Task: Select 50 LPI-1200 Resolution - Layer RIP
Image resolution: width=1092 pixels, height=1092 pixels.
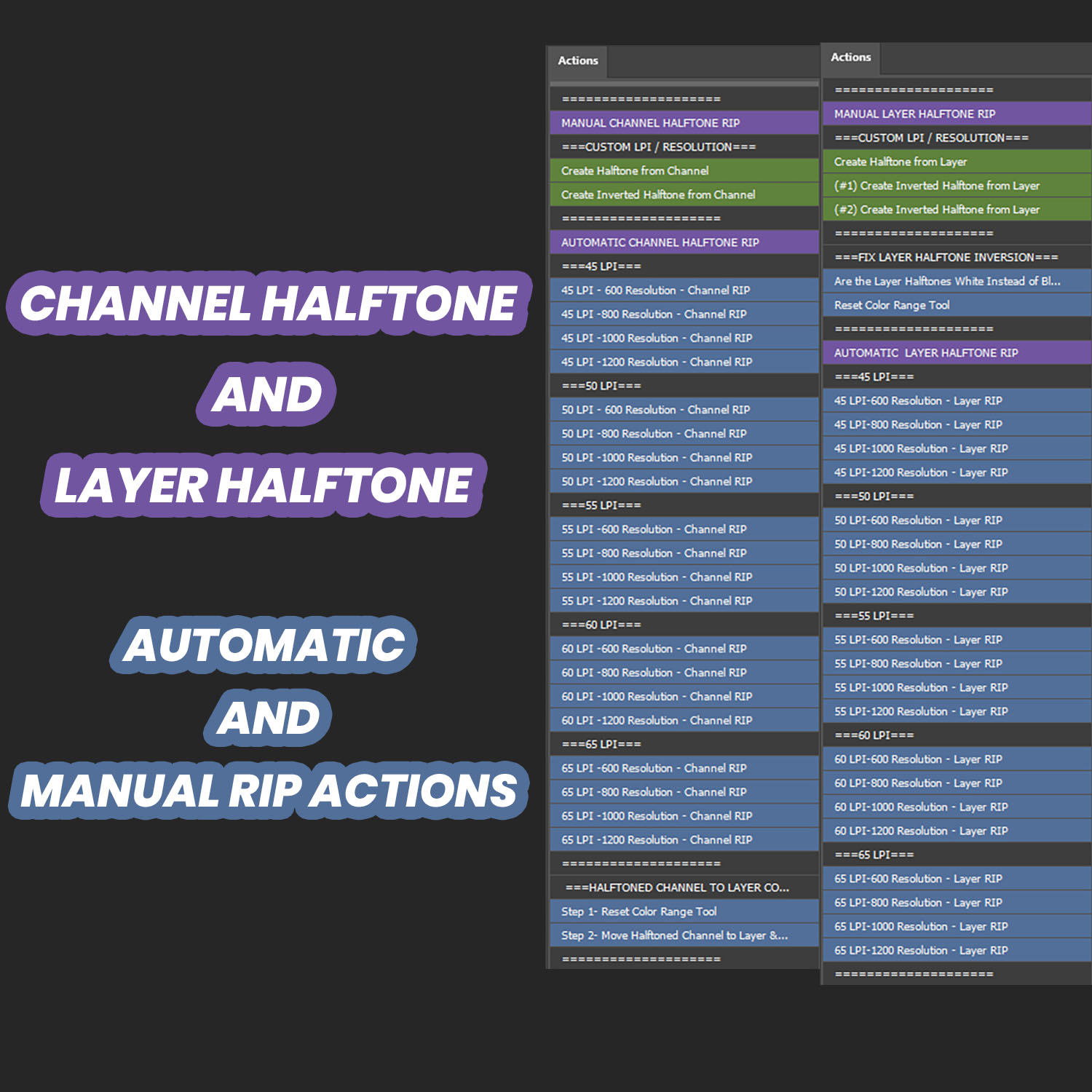Action: coord(957,592)
